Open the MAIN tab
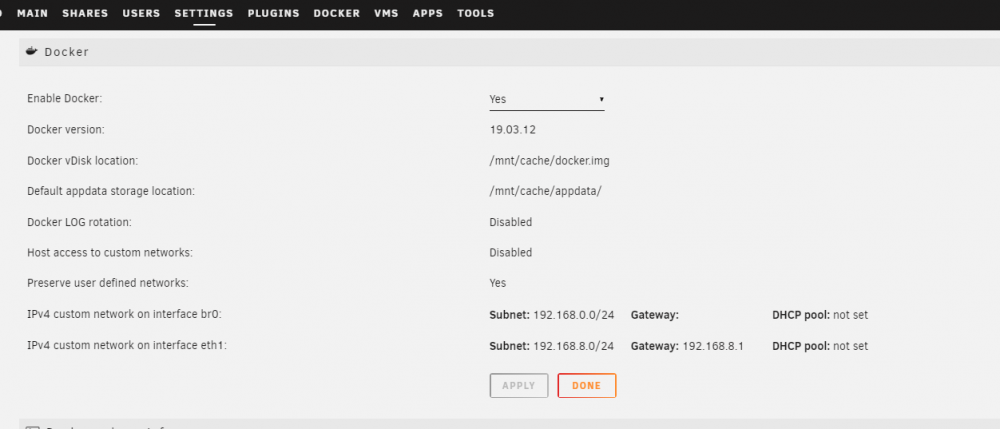This screenshot has height=429, width=1000. (33, 13)
